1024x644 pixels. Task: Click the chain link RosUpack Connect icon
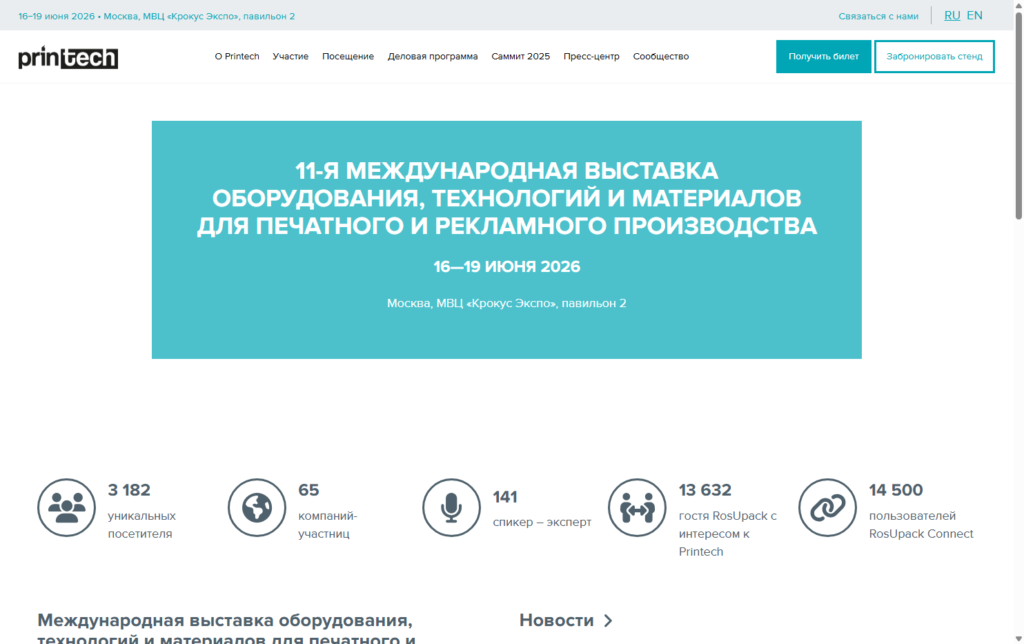click(x=827, y=508)
